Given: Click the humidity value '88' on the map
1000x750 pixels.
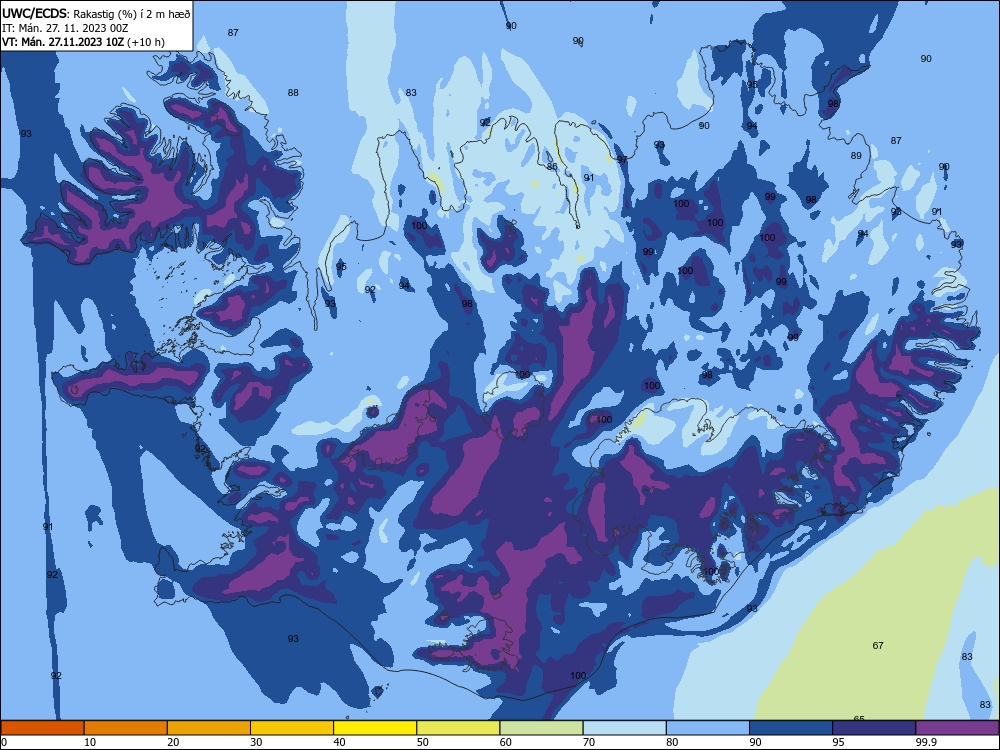Looking at the screenshot, I should coord(293,92).
